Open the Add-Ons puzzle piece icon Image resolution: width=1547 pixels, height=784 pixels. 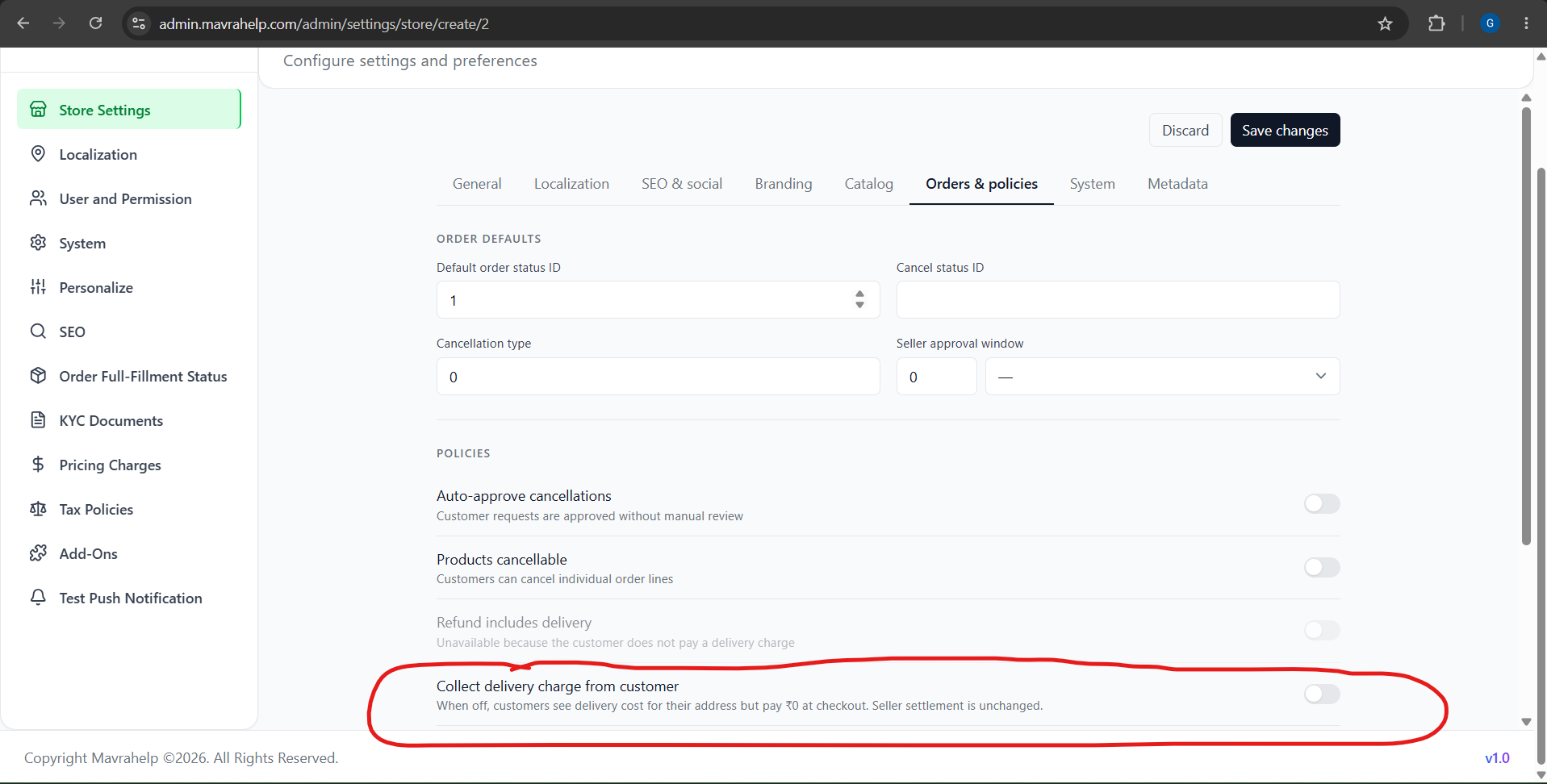[x=38, y=553]
